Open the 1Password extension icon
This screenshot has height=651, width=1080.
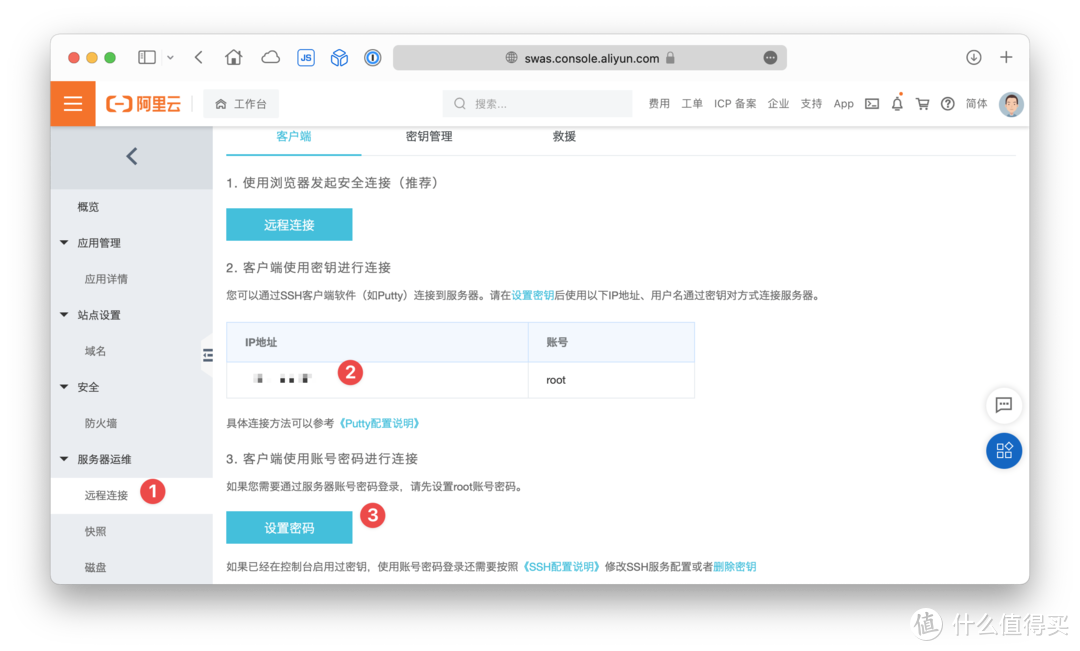tap(373, 58)
